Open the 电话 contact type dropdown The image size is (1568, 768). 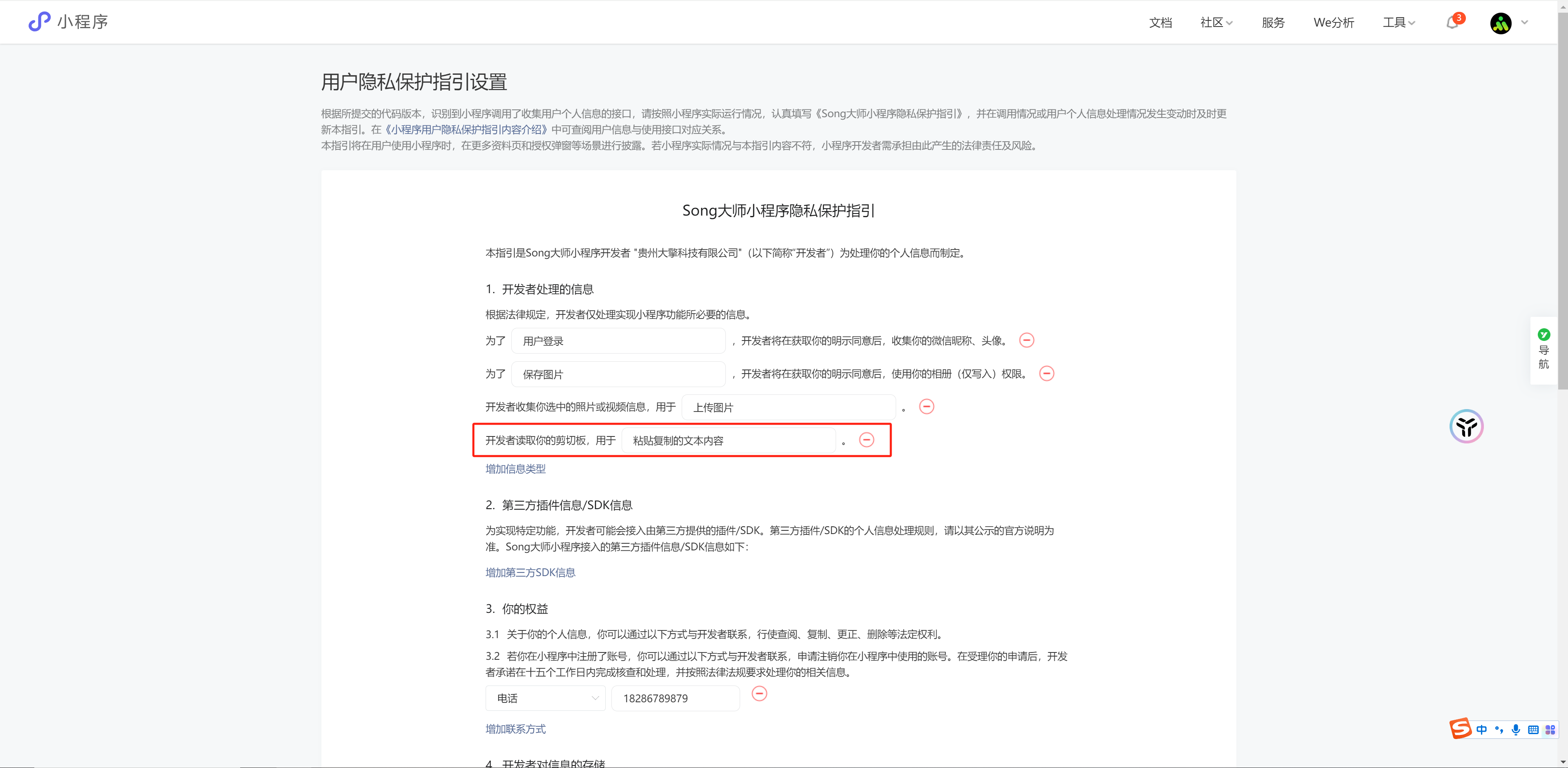pos(545,698)
